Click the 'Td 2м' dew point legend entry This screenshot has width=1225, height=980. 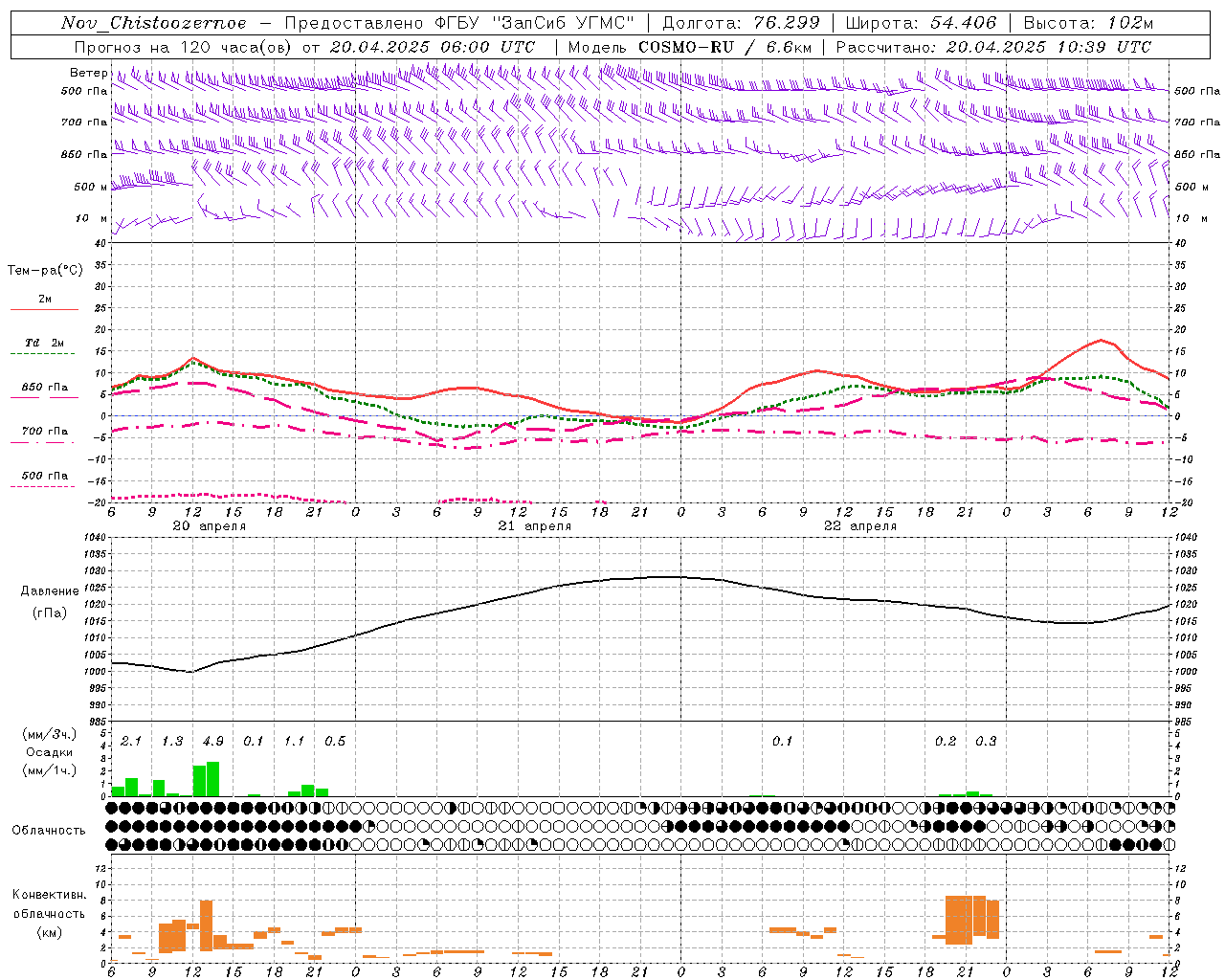point(44,343)
